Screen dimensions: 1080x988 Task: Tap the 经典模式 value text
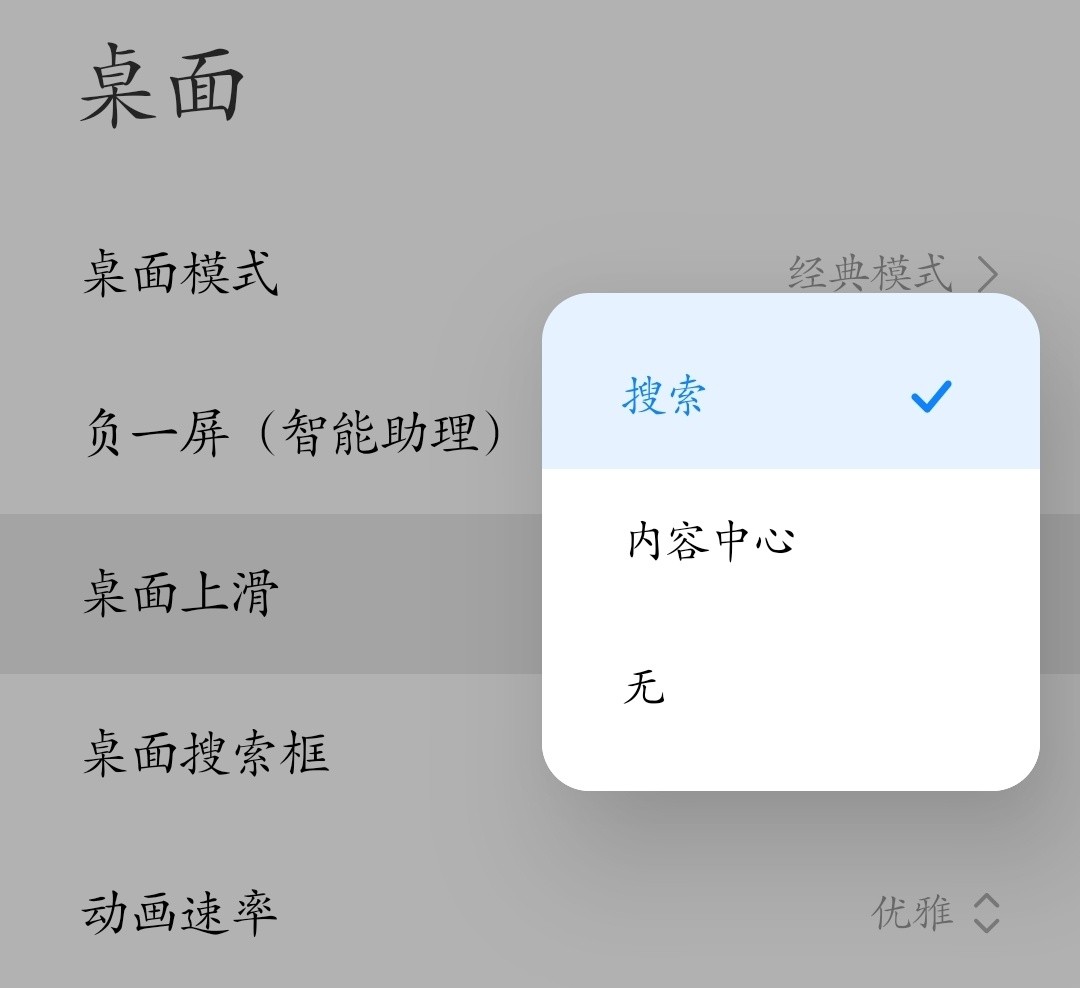(871, 274)
